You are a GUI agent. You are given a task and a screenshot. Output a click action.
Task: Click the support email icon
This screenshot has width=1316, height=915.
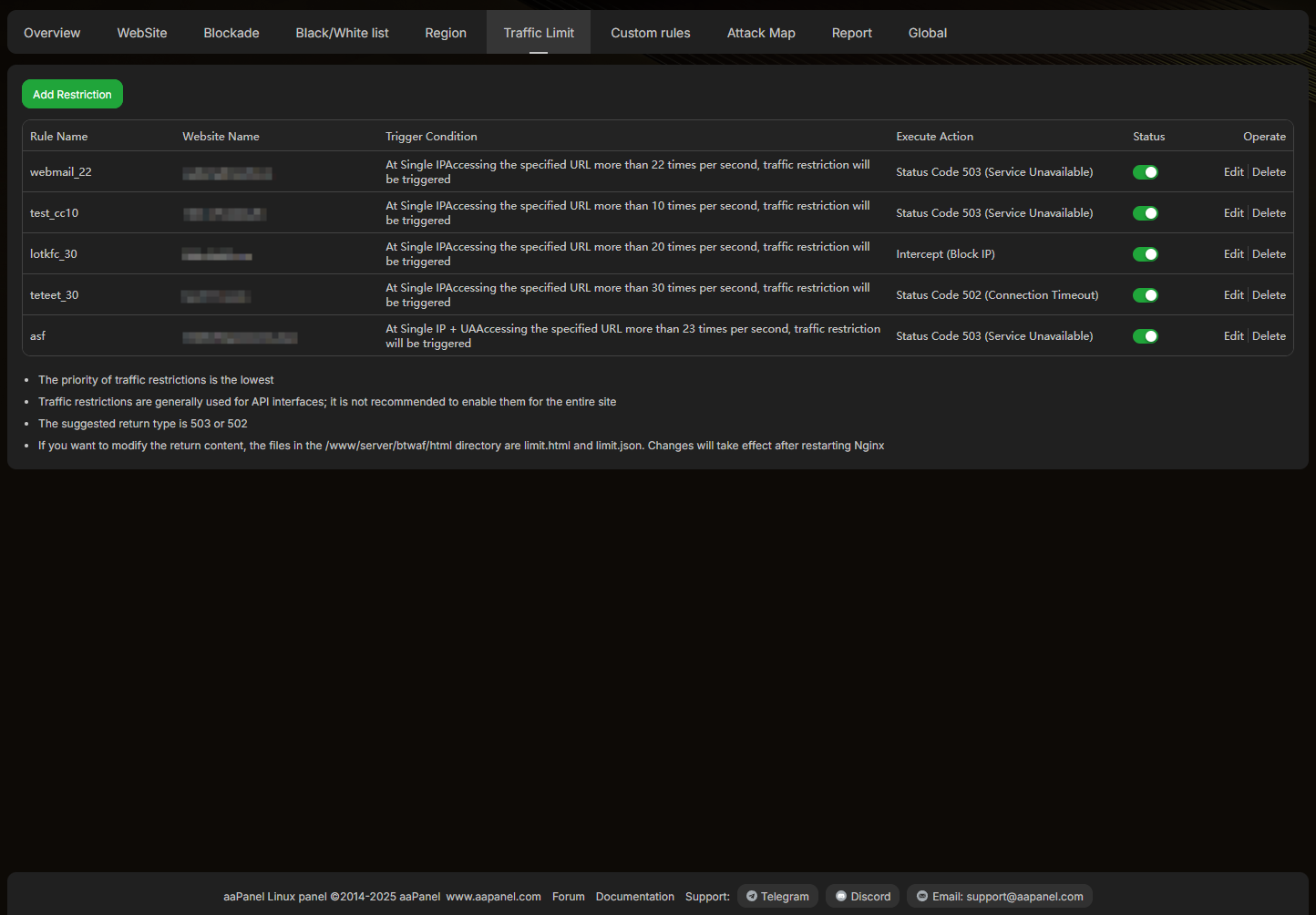(922, 897)
